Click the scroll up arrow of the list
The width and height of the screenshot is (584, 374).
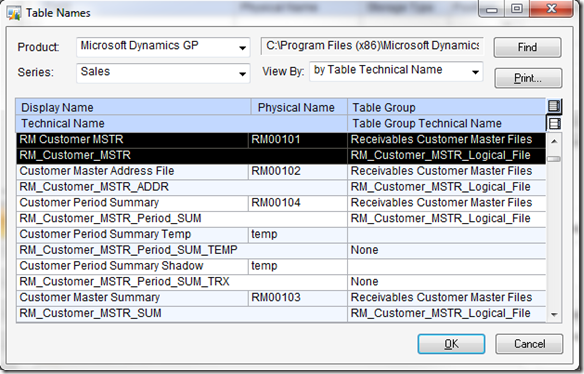(x=554, y=141)
